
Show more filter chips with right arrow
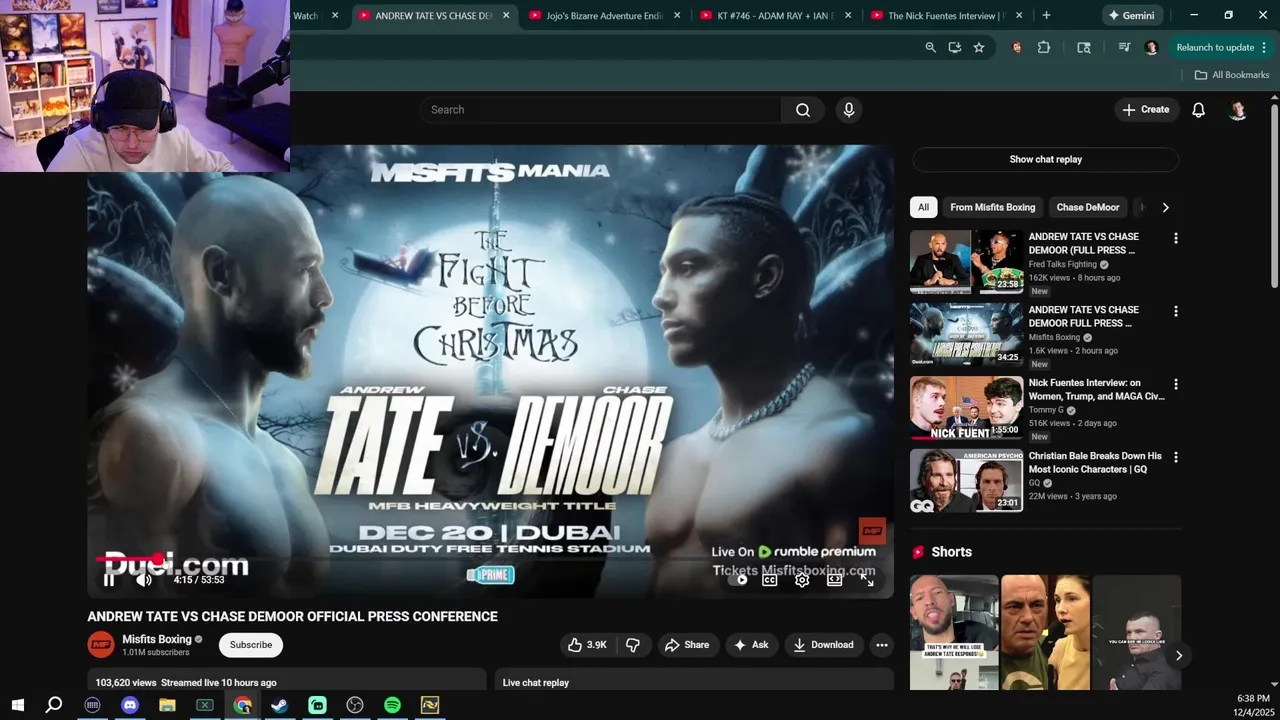tap(1165, 207)
